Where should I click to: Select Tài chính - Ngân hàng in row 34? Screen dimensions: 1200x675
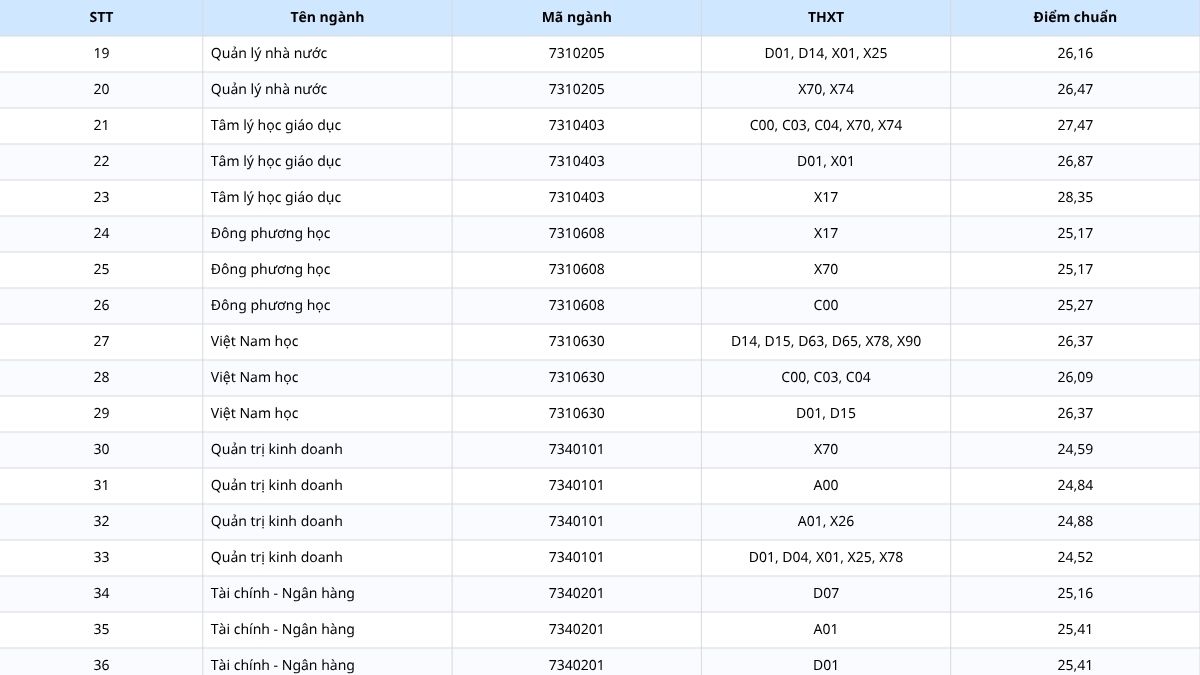(x=282, y=593)
